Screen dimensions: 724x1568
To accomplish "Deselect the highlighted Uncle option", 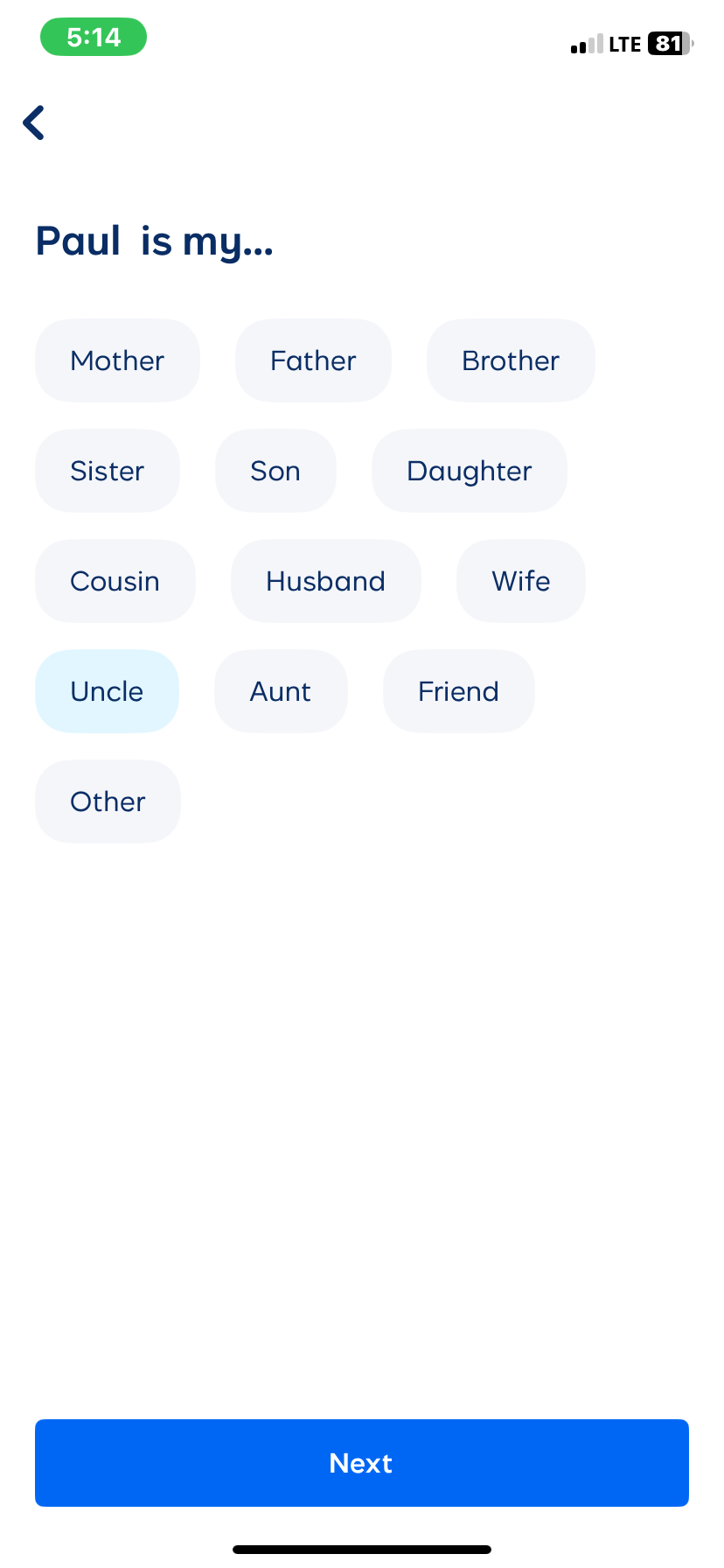I will coord(107,691).
